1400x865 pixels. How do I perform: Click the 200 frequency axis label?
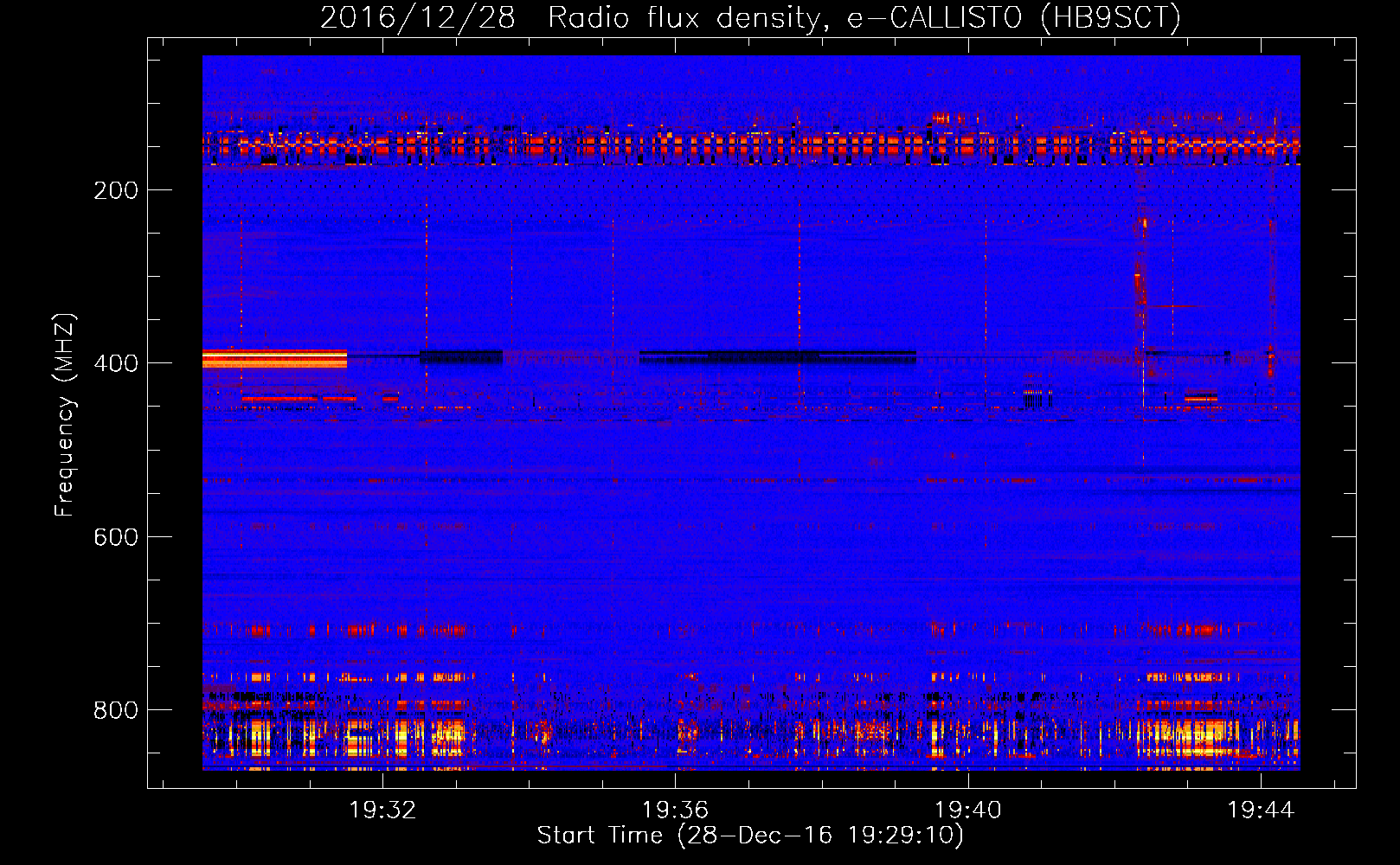click(x=116, y=190)
